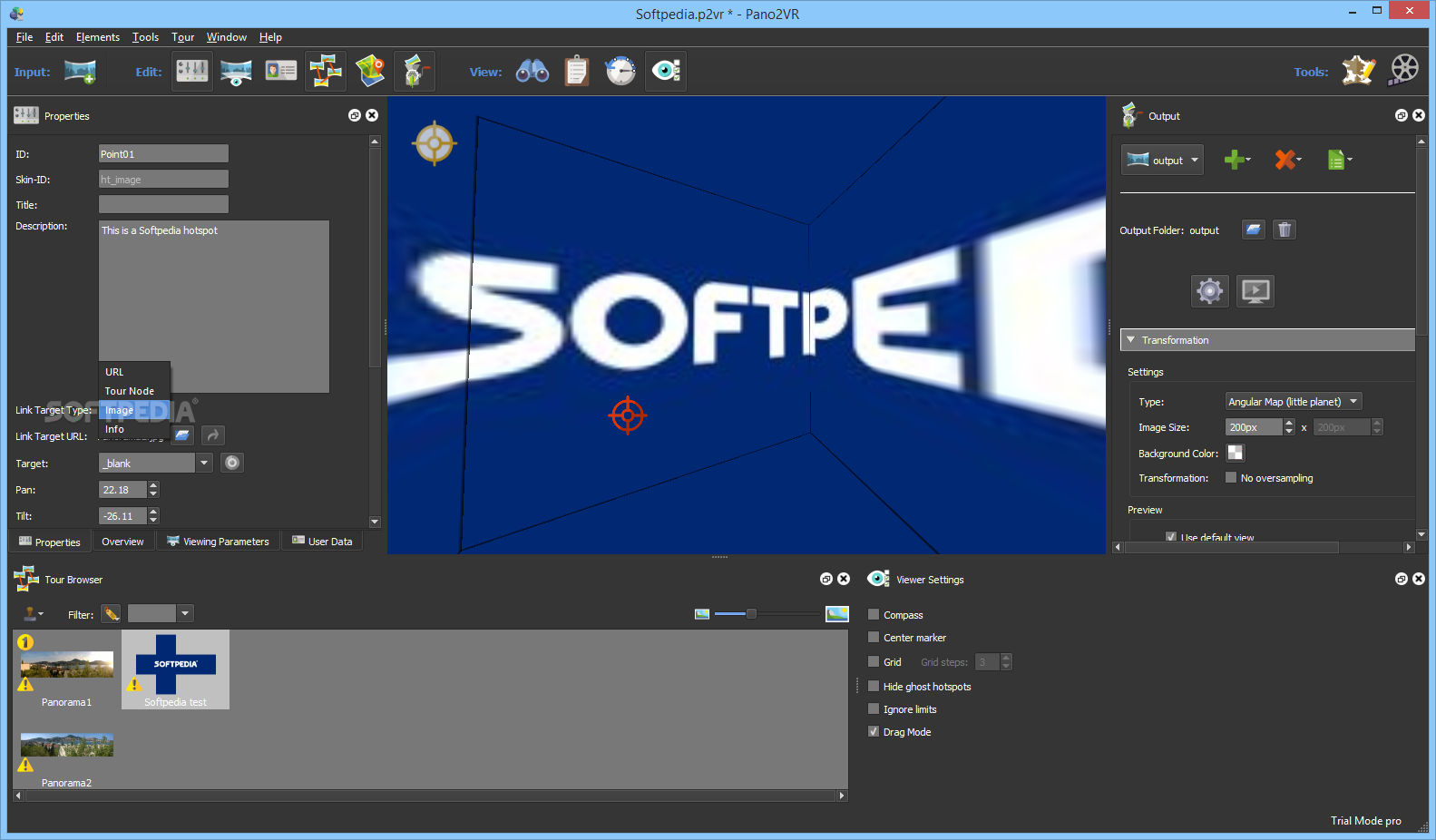
Task: Click the round target picker button
Action: [x=232, y=463]
